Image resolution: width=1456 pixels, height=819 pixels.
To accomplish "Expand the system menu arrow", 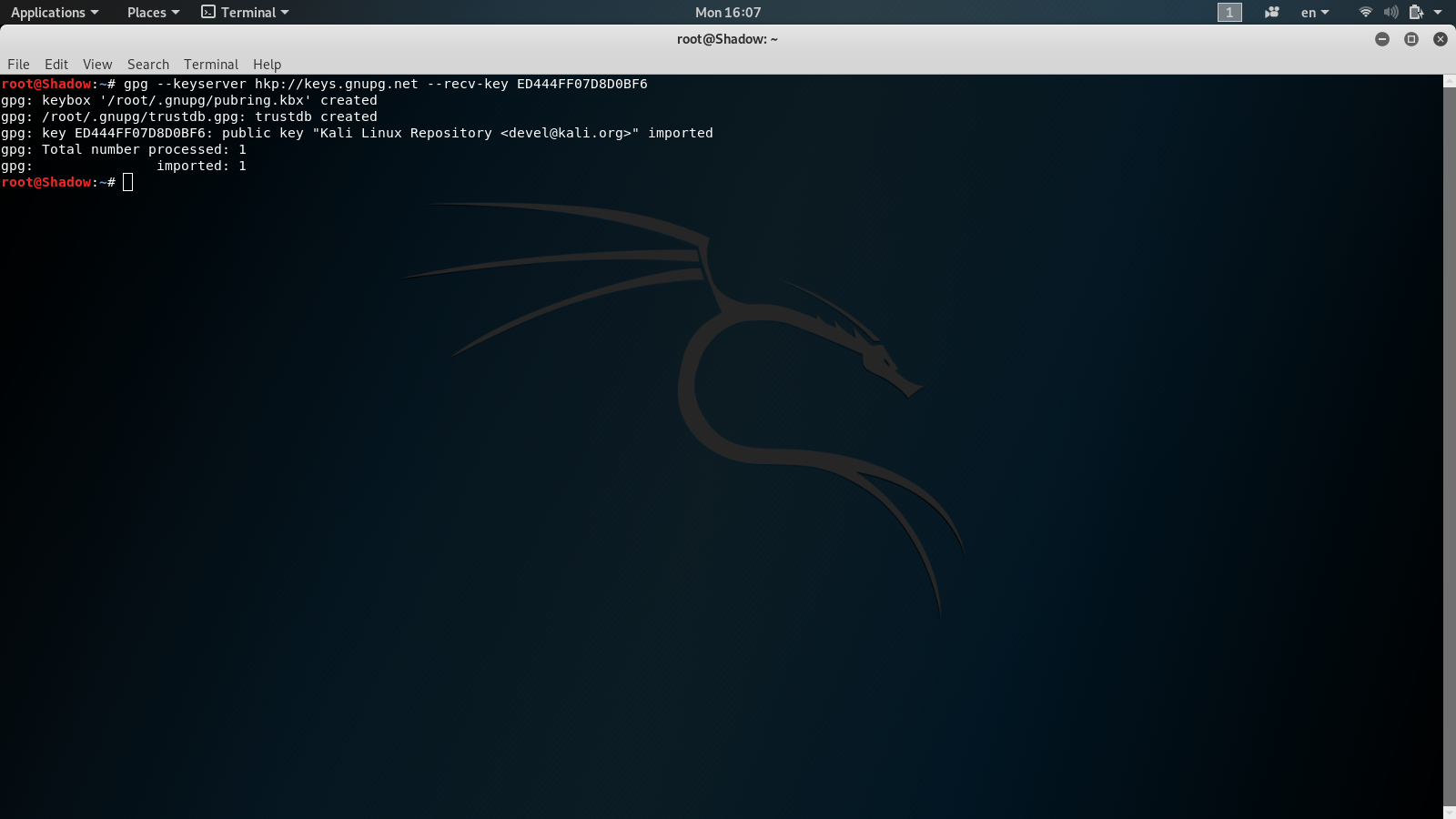I will 1438,13.
